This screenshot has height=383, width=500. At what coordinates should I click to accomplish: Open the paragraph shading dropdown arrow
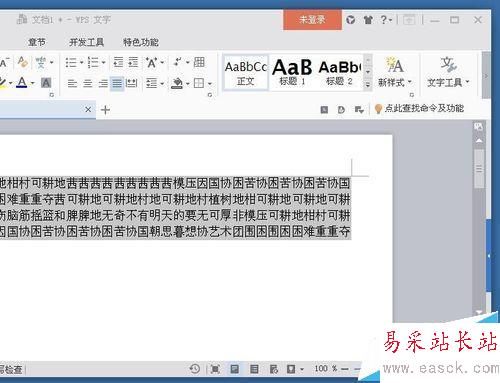188,83
